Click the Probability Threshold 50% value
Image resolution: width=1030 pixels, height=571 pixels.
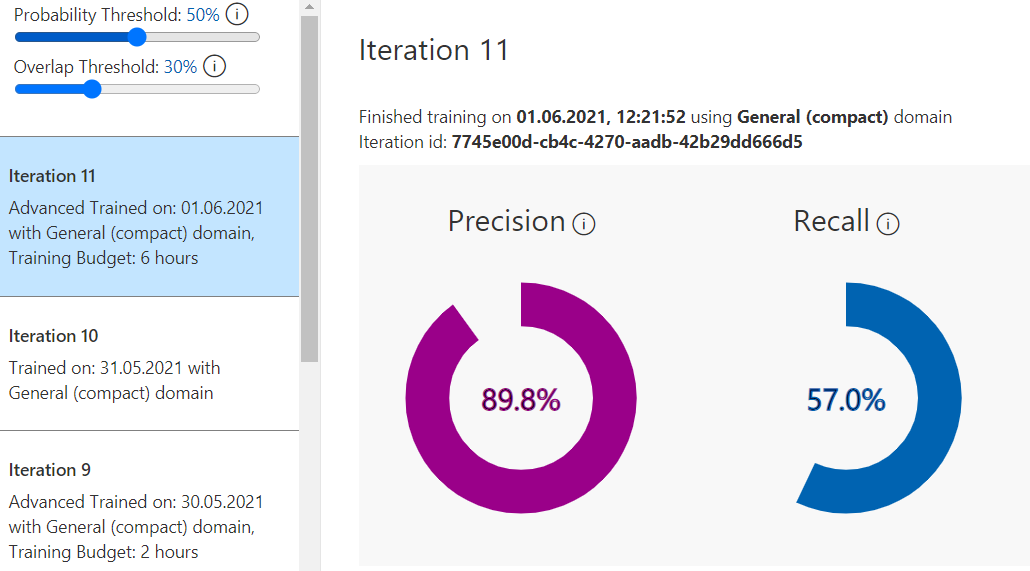(x=203, y=14)
